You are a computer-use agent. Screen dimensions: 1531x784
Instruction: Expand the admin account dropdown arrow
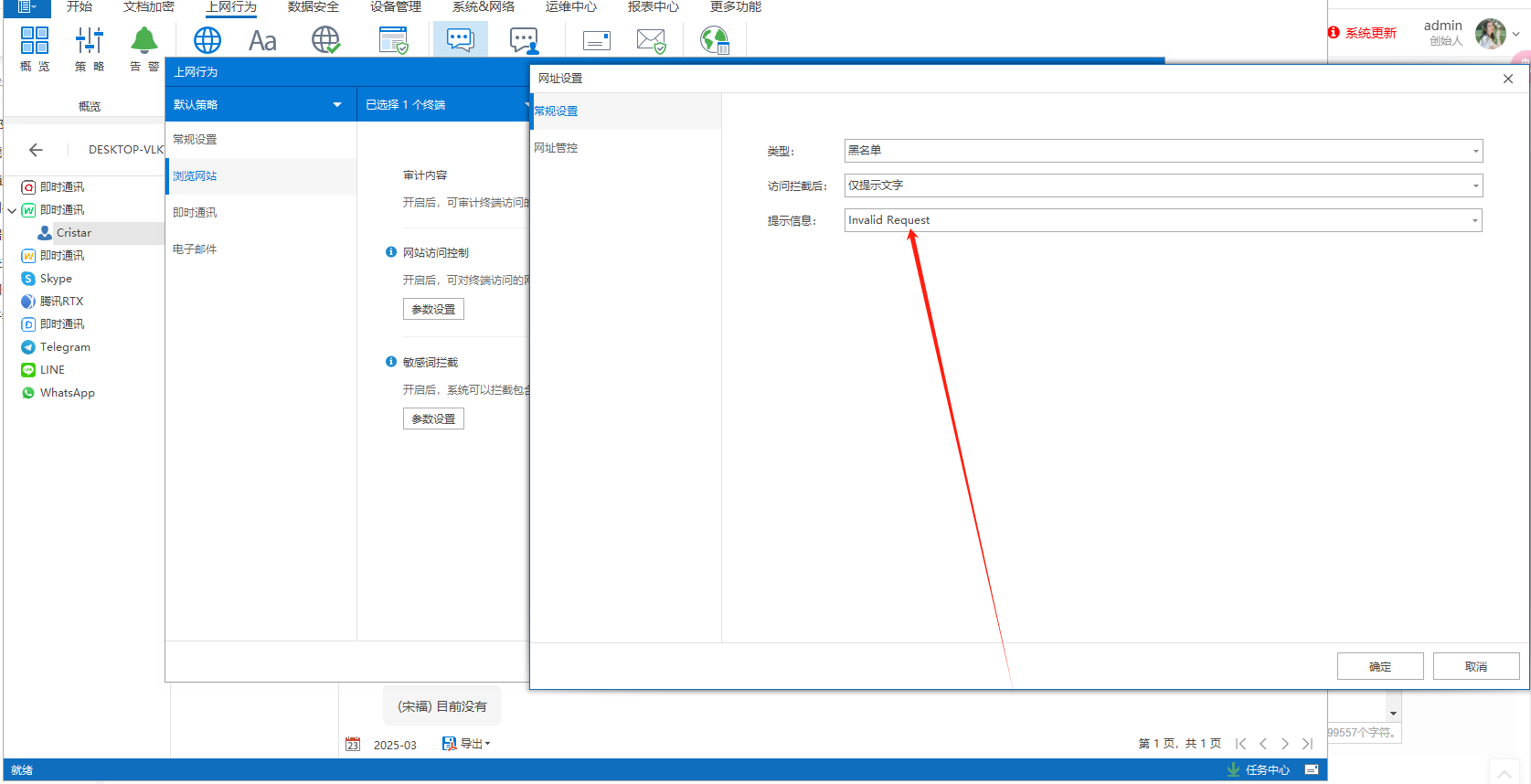[x=1516, y=34]
